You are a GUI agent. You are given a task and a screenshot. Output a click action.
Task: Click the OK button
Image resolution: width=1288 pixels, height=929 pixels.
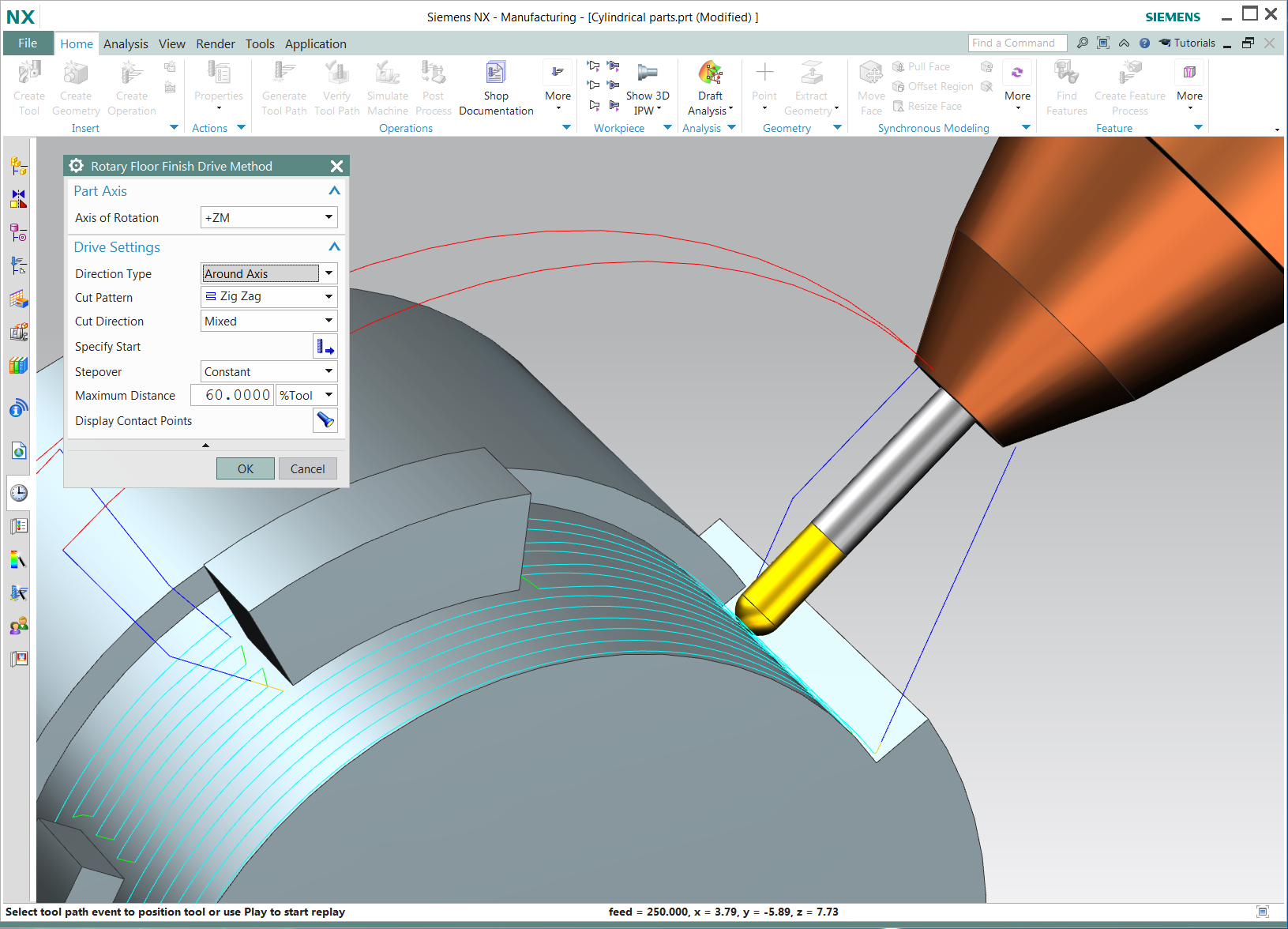[x=246, y=468]
